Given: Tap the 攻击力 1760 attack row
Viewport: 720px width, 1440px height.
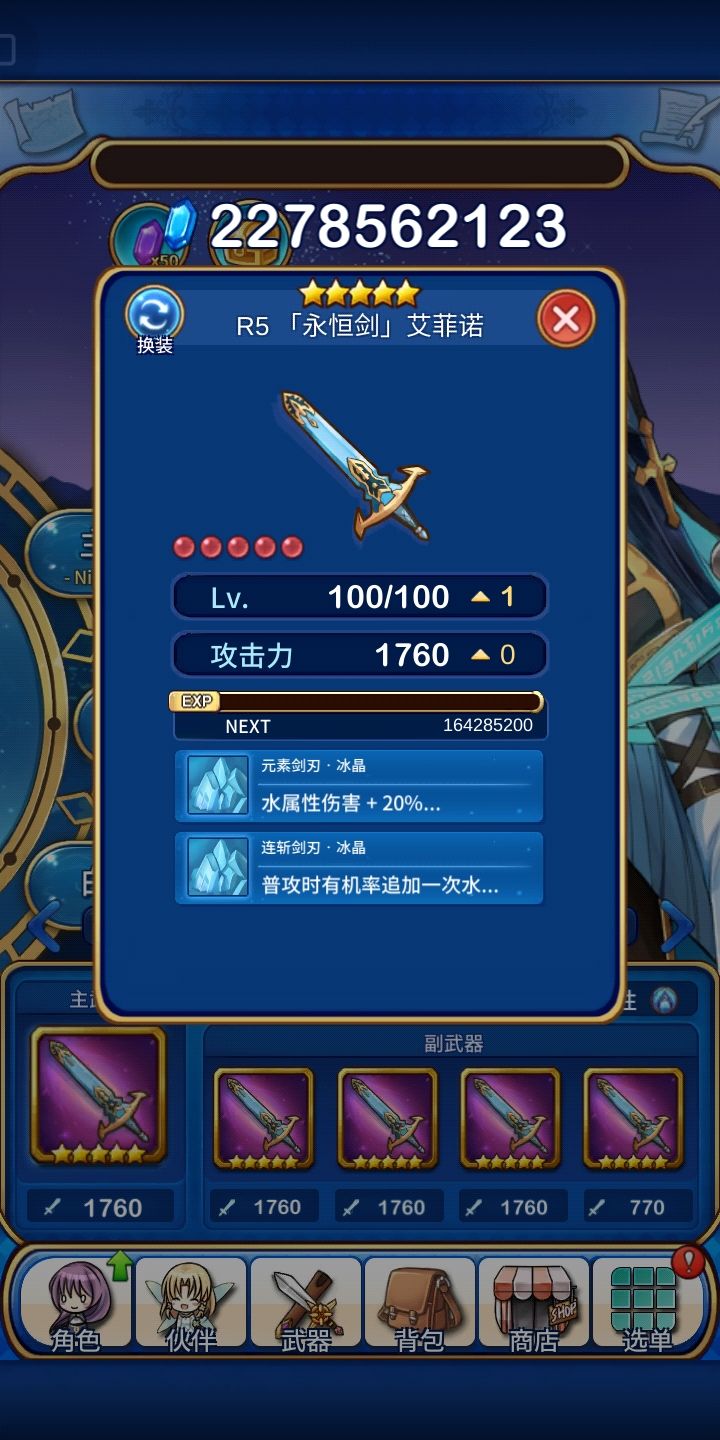Looking at the screenshot, I should pyautogui.click(x=360, y=655).
